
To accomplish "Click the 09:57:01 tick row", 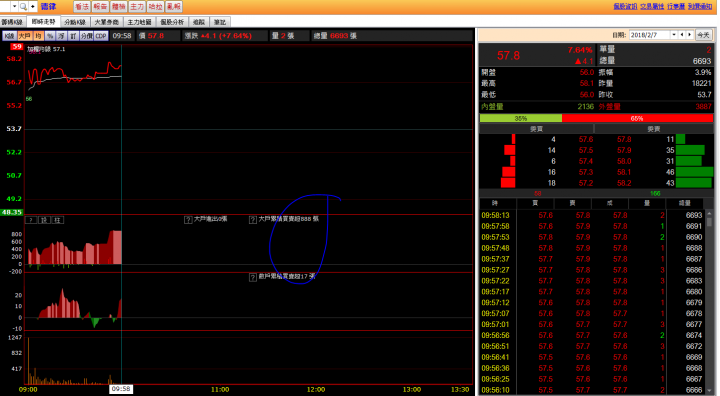I will click(592, 324).
